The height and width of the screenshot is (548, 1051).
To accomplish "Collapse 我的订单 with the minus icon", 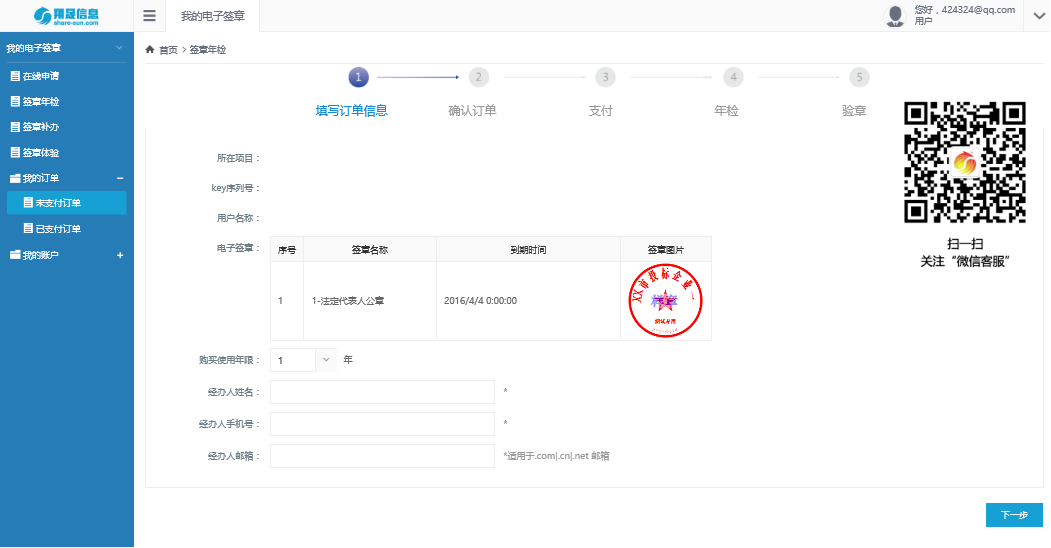I will [120, 178].
